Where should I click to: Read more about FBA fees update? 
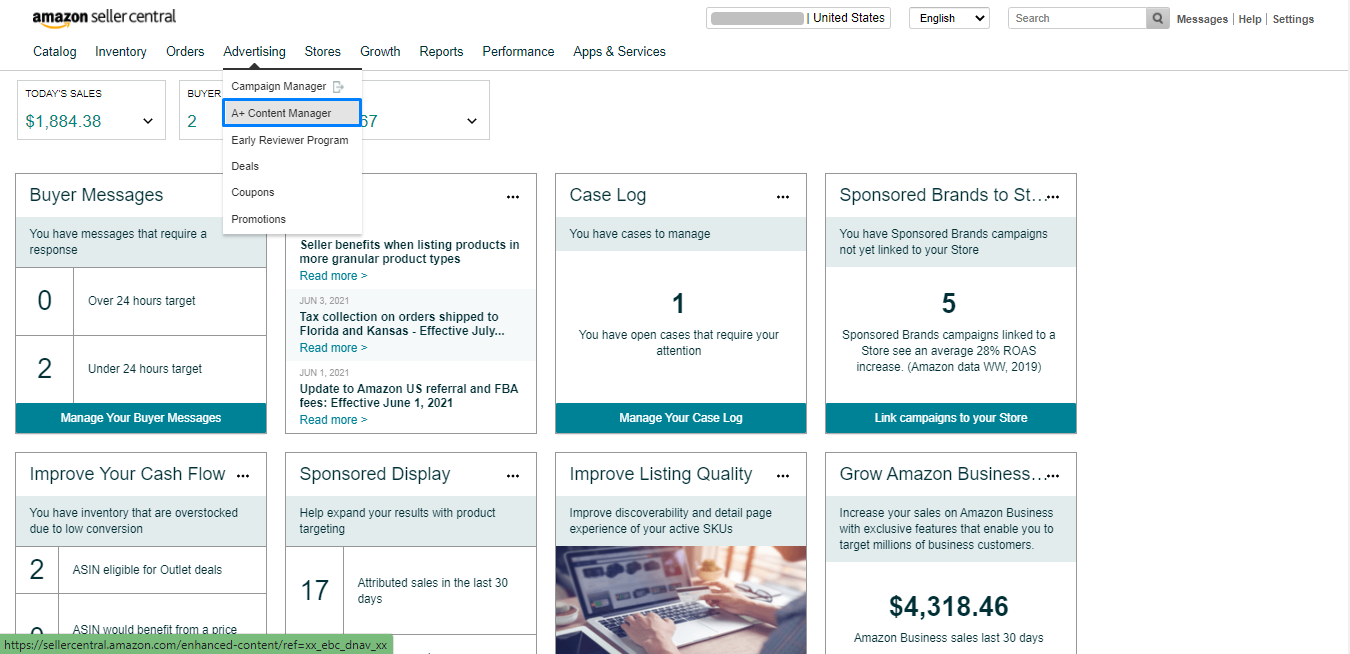(333, 420)
